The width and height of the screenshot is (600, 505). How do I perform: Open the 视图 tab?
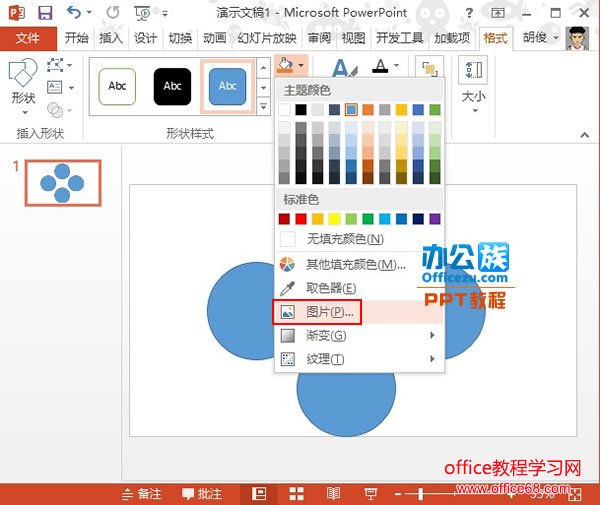pyautogui.click(x=354, y=38)
